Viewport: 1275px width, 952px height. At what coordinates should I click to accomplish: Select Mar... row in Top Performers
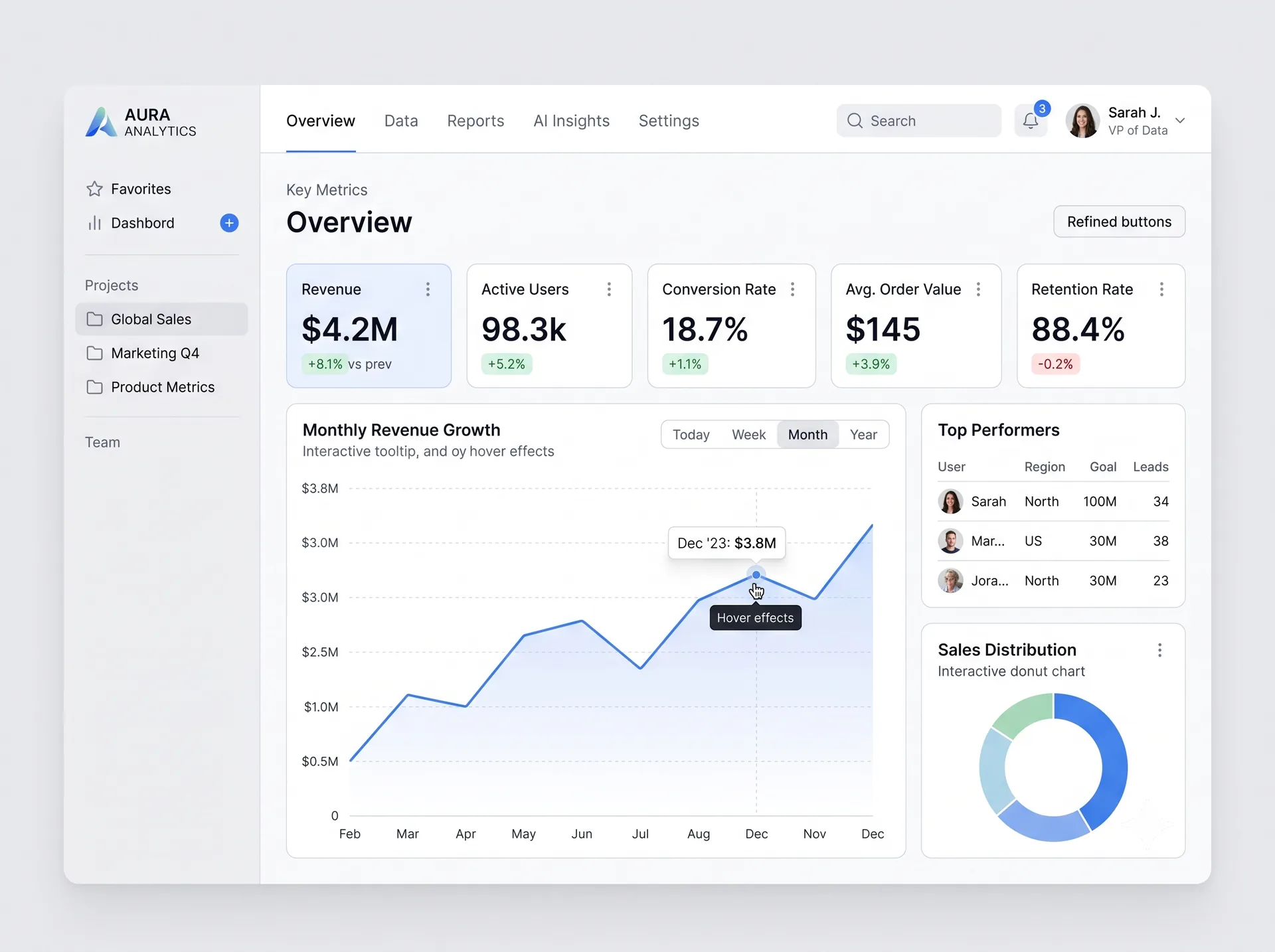tap(1053, 541)
